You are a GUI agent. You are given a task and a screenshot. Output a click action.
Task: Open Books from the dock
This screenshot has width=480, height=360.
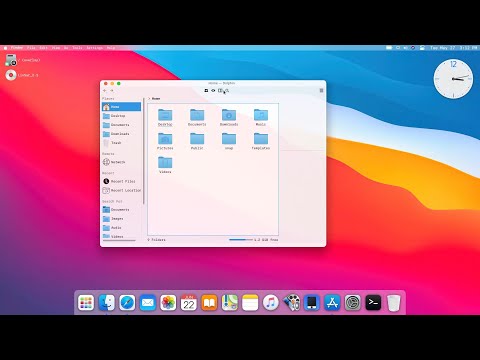pos(209,303)
